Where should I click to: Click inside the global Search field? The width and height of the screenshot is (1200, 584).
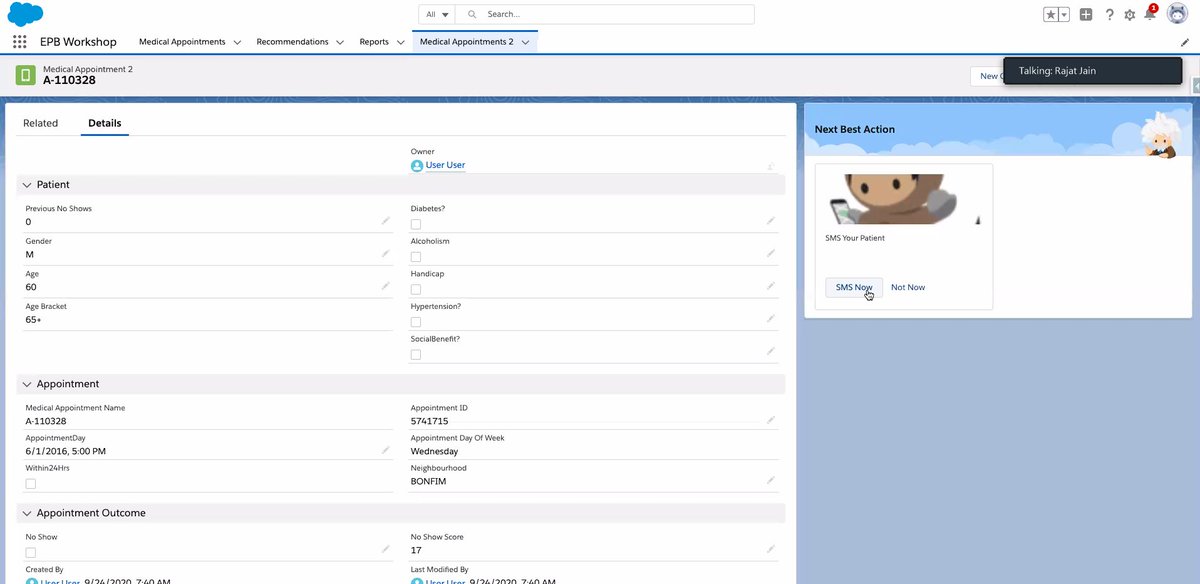(x=600, y=13)
